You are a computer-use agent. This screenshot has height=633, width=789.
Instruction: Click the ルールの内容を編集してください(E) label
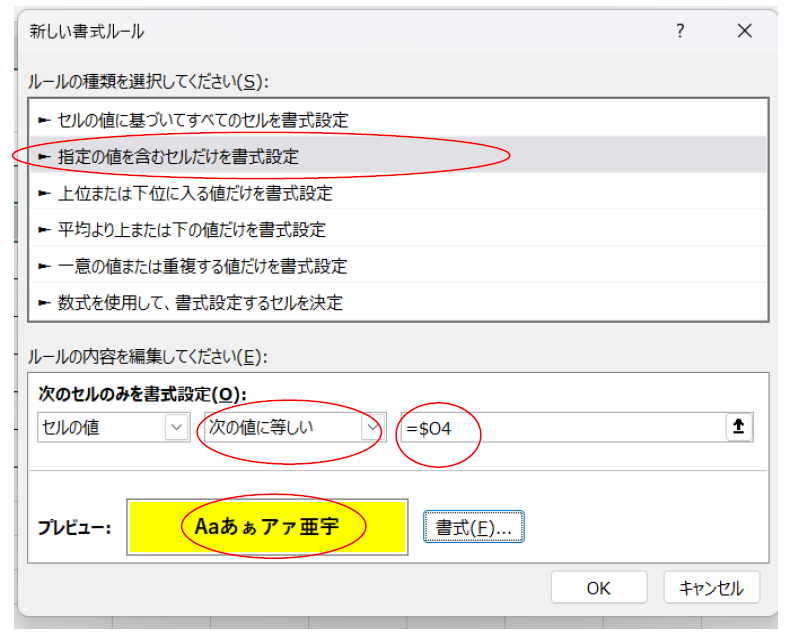[x=148, y=356]
